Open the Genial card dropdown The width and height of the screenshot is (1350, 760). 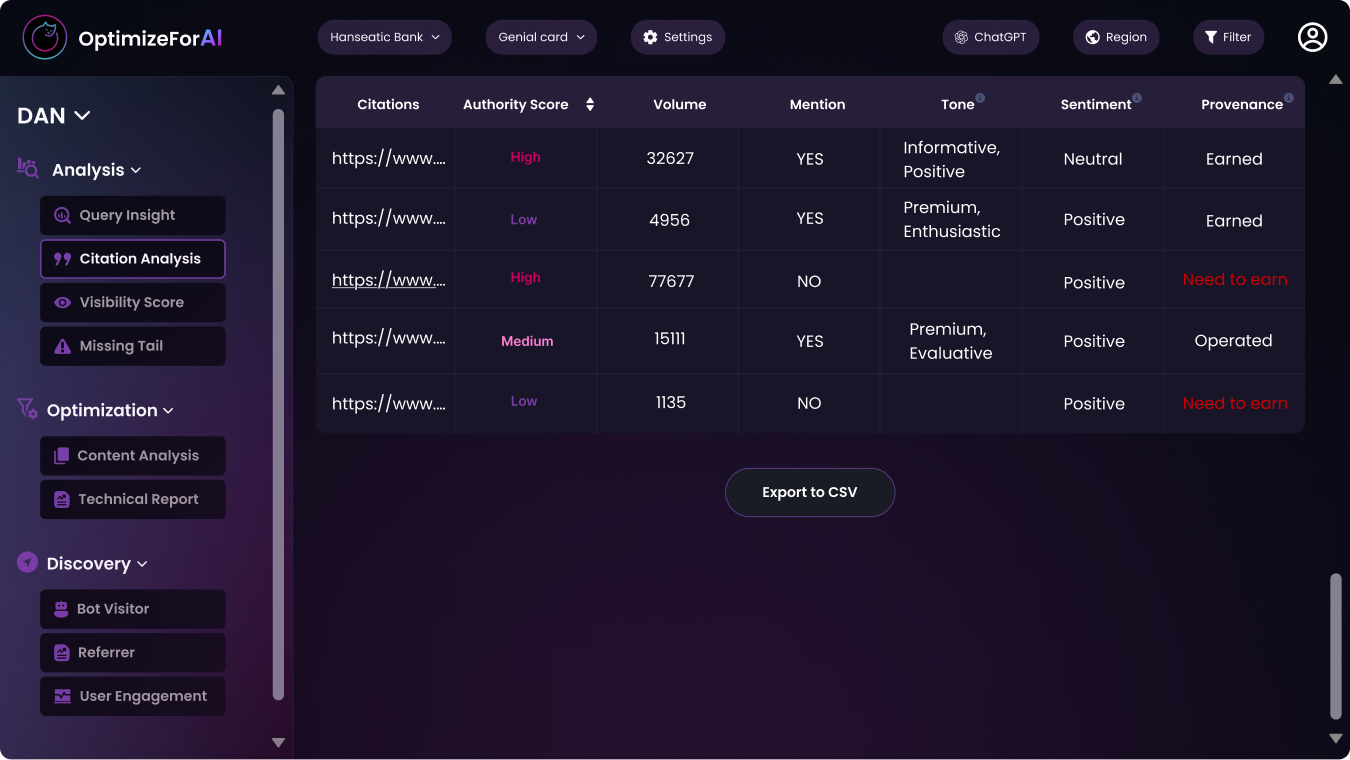pyautogui.click(x=541, y=37)
